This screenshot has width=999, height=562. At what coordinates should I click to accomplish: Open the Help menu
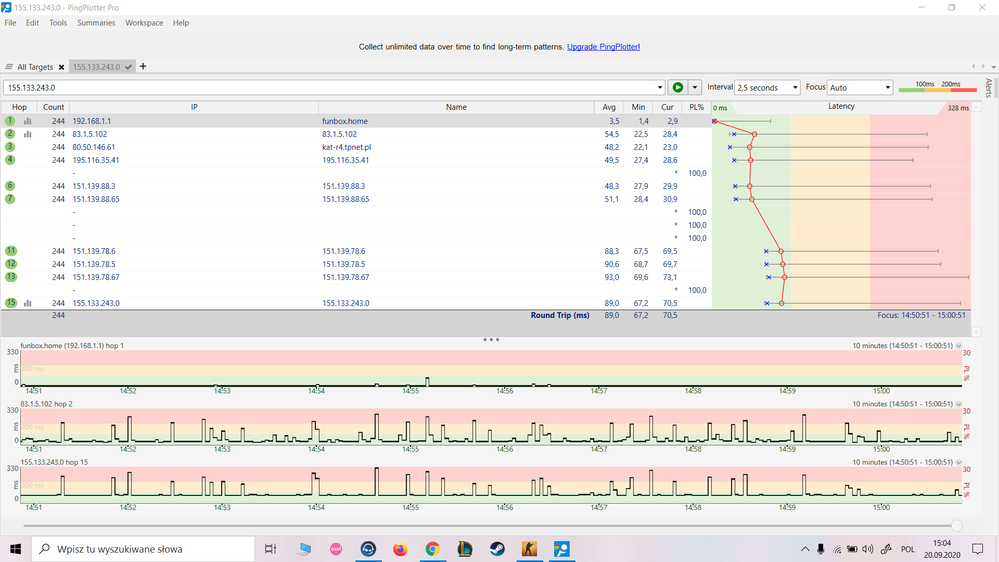pyautogui.click(x=181, y=23)
